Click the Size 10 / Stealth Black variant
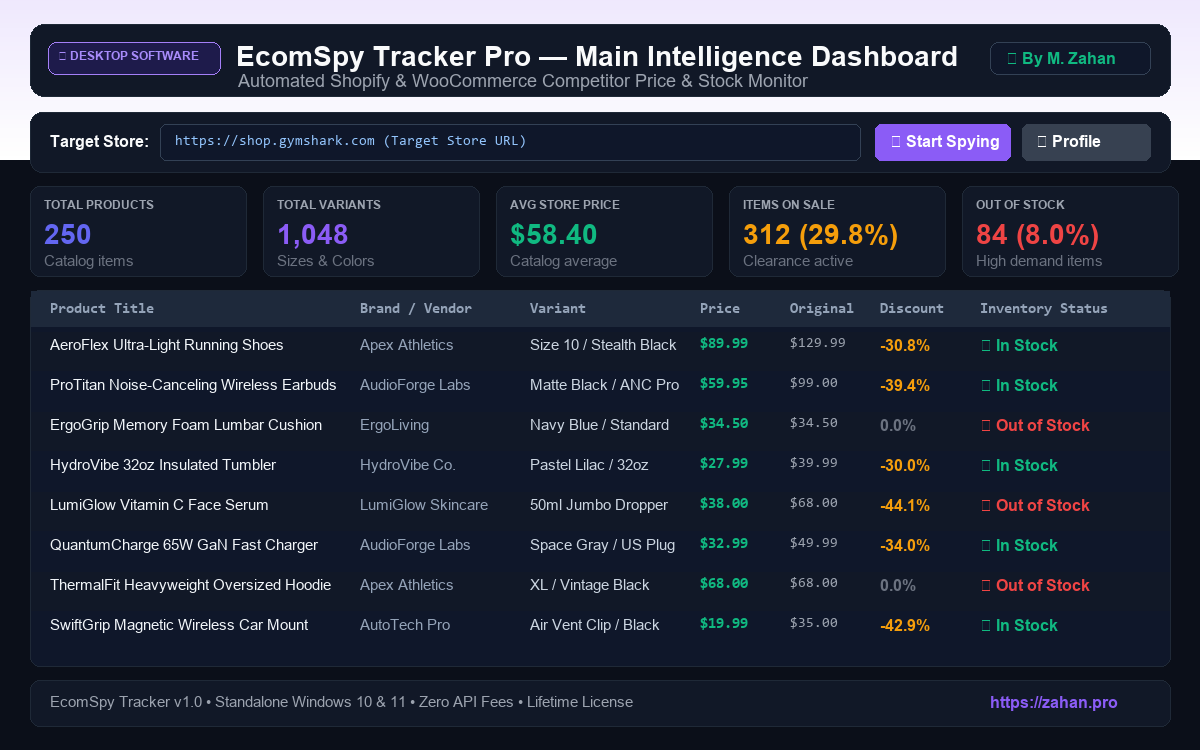The width and height of the screenshot is (1200, 750). coord(603,345)
